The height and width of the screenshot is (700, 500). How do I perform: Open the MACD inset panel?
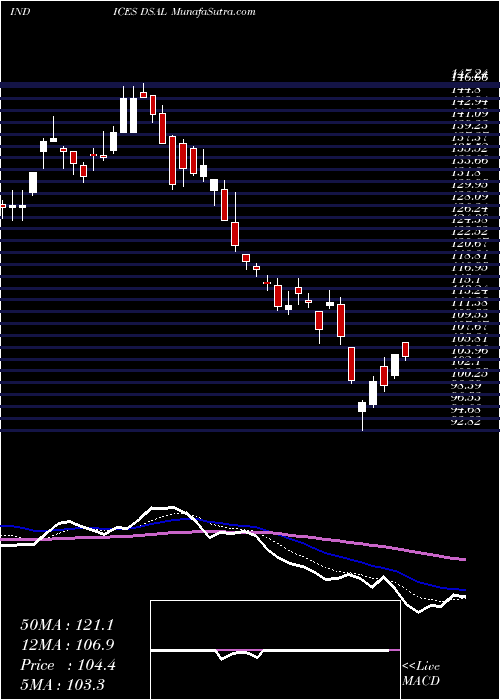pos(275,650)
